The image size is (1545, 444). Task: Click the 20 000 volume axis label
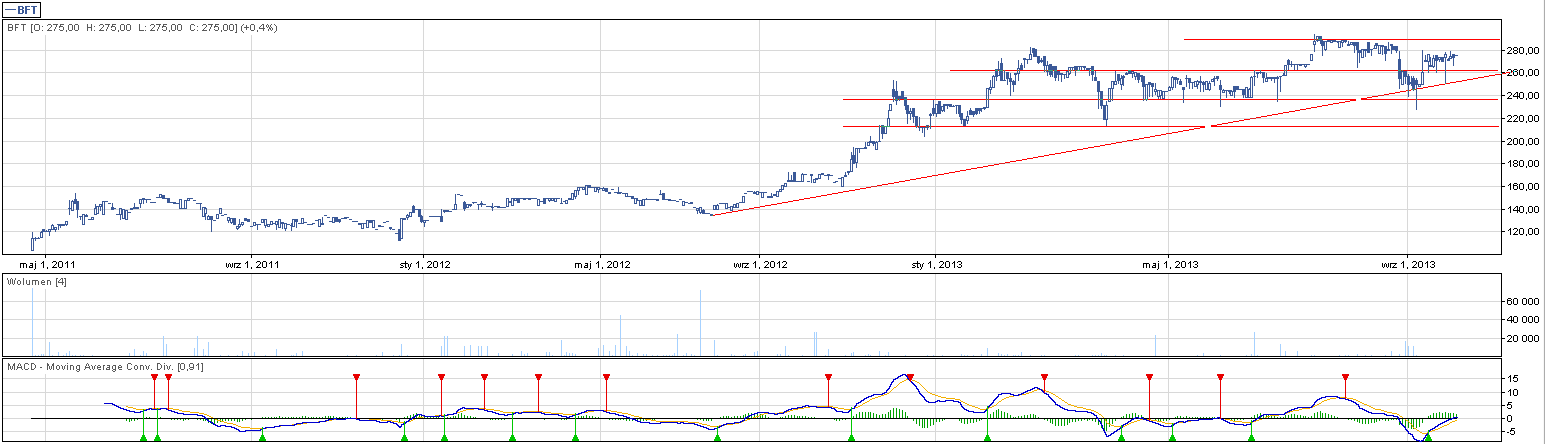click(1523, 339)
